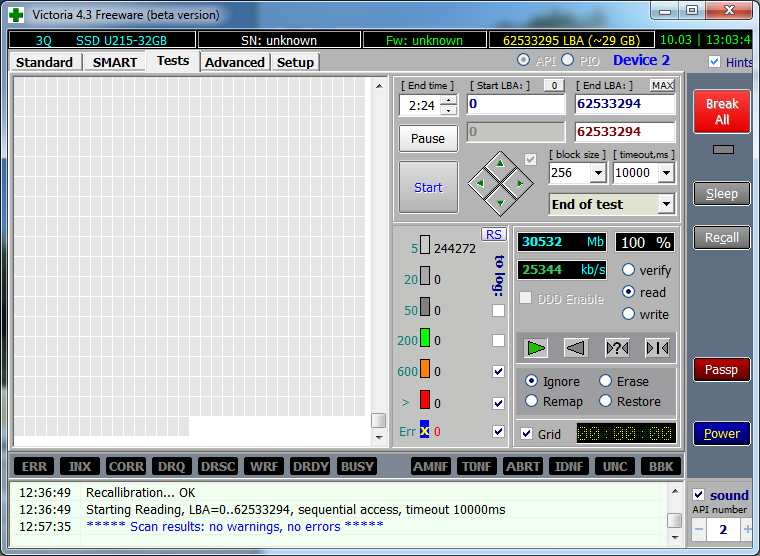
Task: Click the Start LBA input field
Action: 516,104
